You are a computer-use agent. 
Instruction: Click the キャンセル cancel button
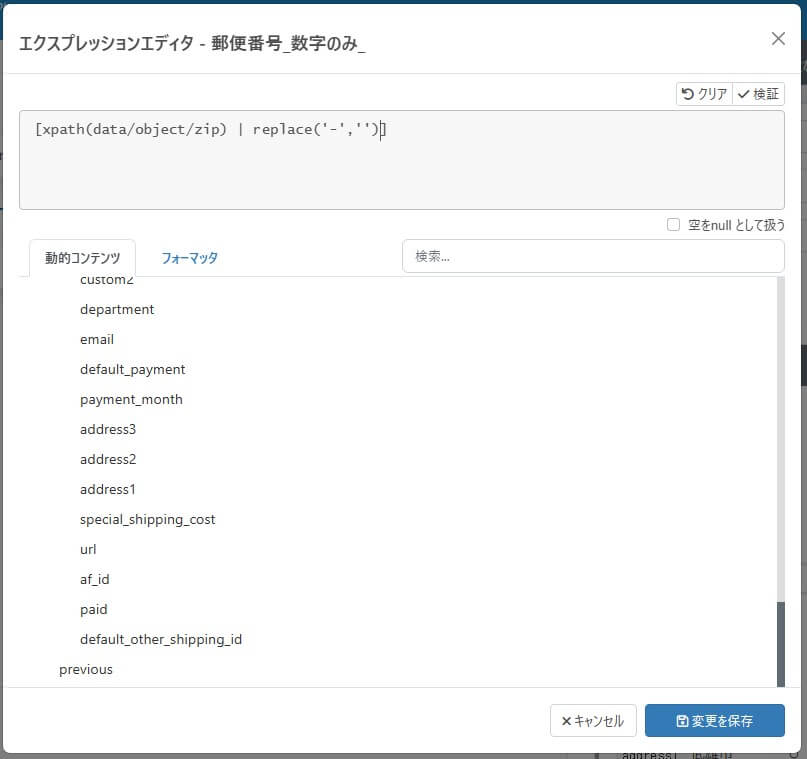(593, 720)
